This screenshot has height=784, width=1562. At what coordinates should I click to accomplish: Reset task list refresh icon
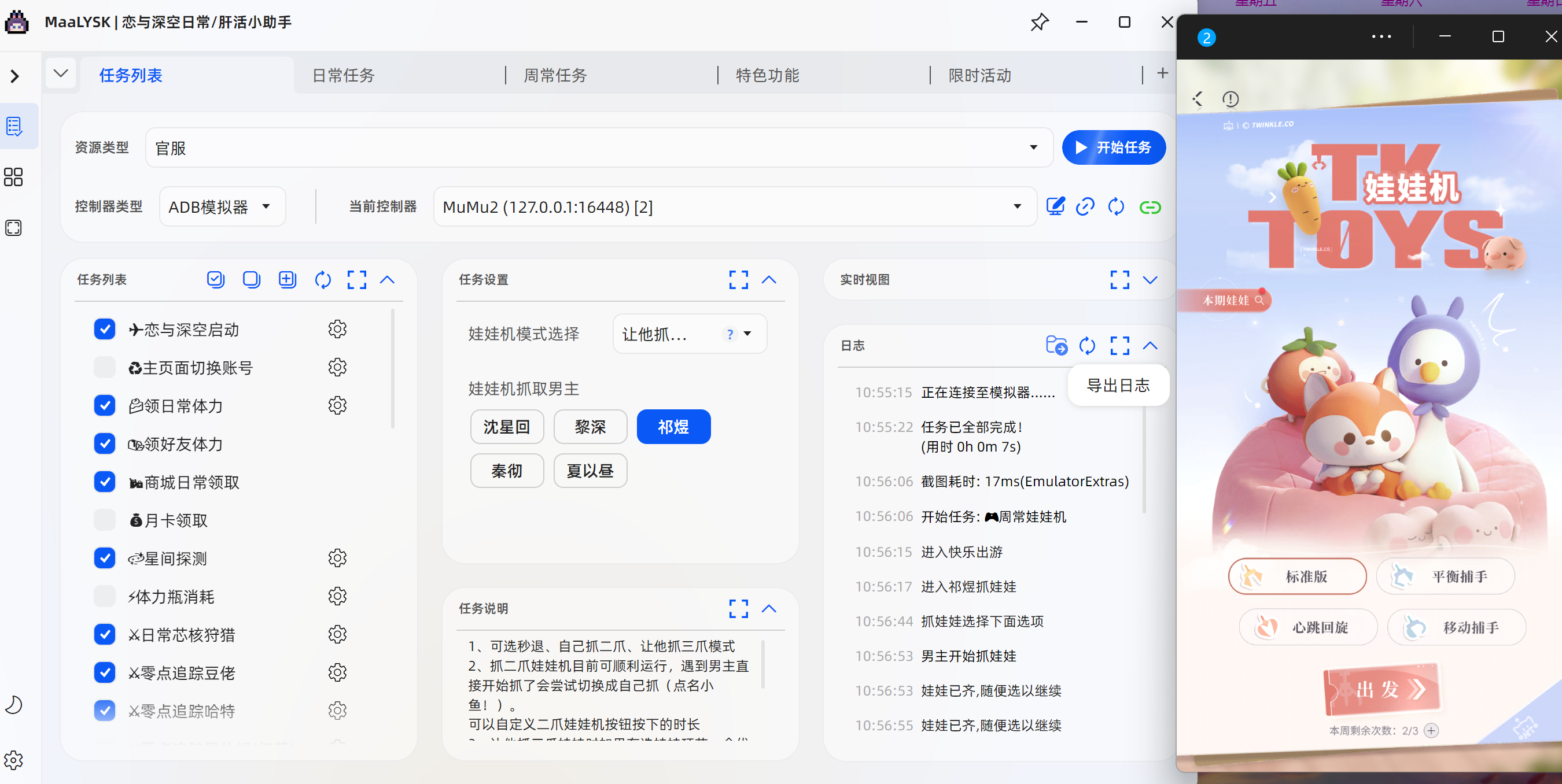(x=323, y=279)
